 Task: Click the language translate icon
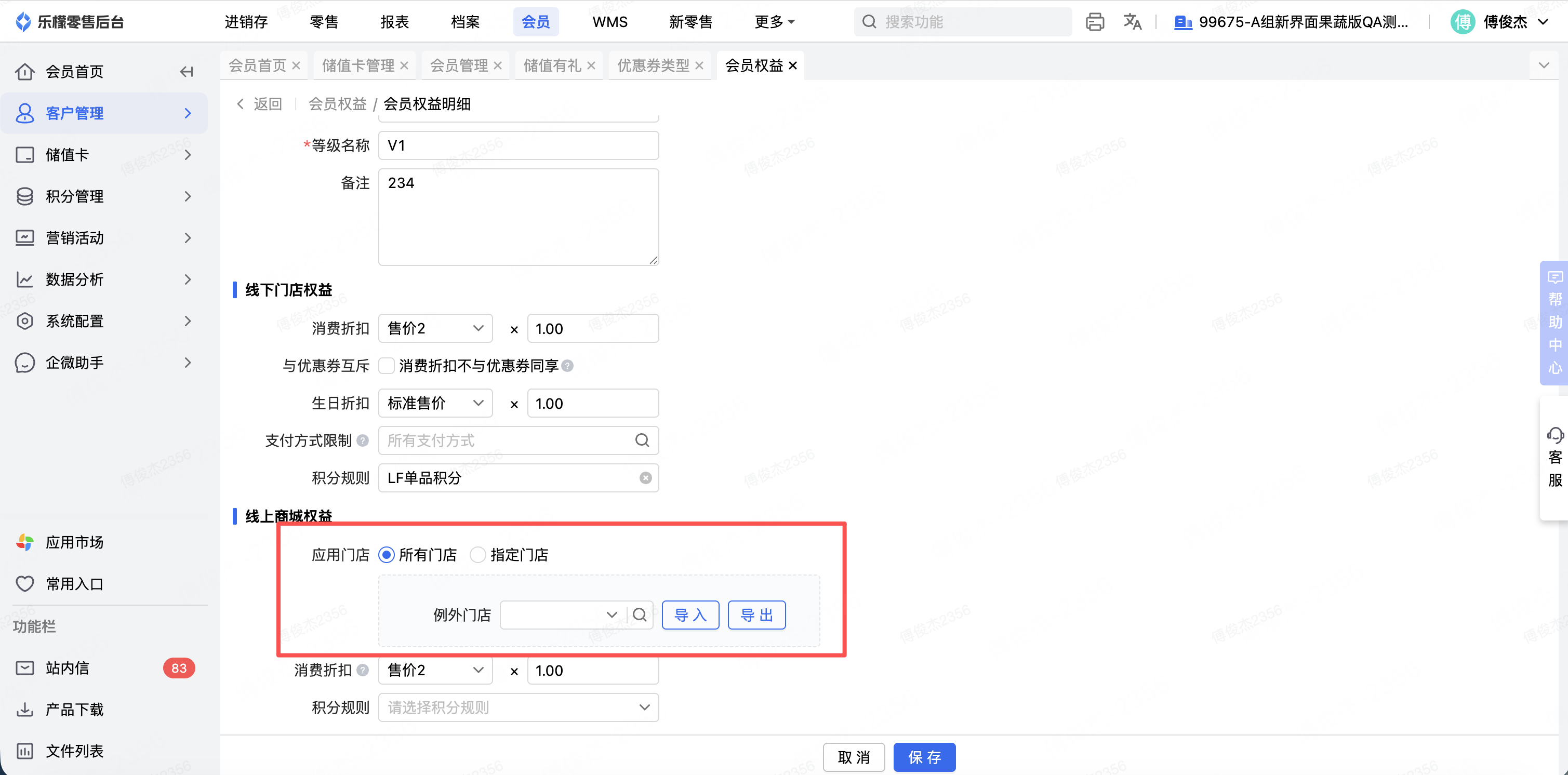pos(1132,22)
